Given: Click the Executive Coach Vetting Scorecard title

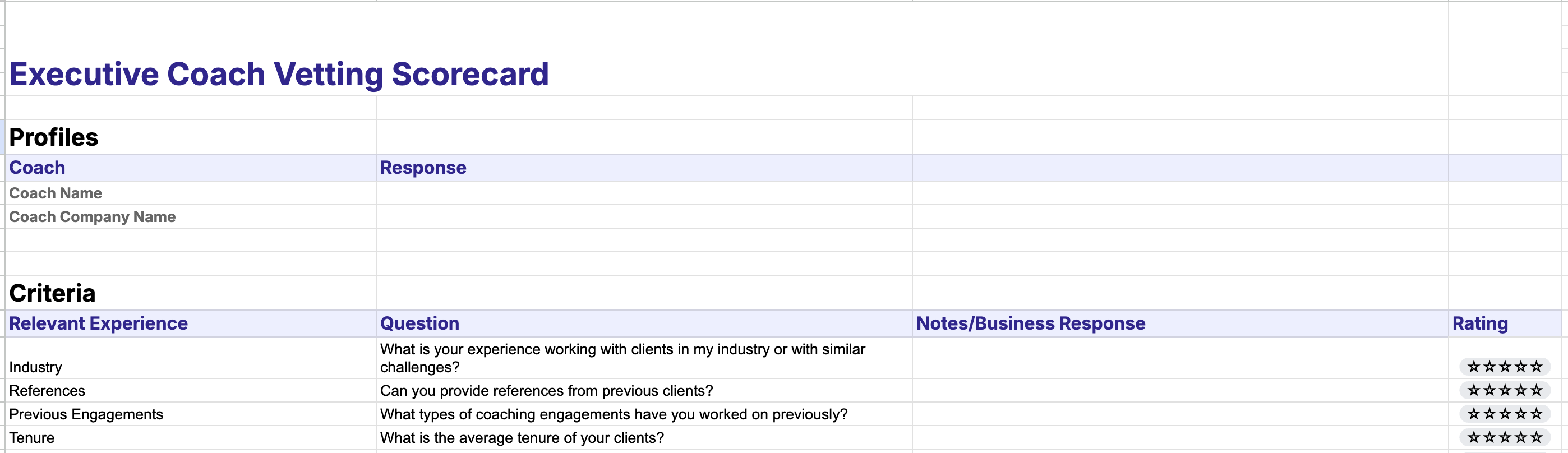Looking at the screenshot, I should 279,74.
